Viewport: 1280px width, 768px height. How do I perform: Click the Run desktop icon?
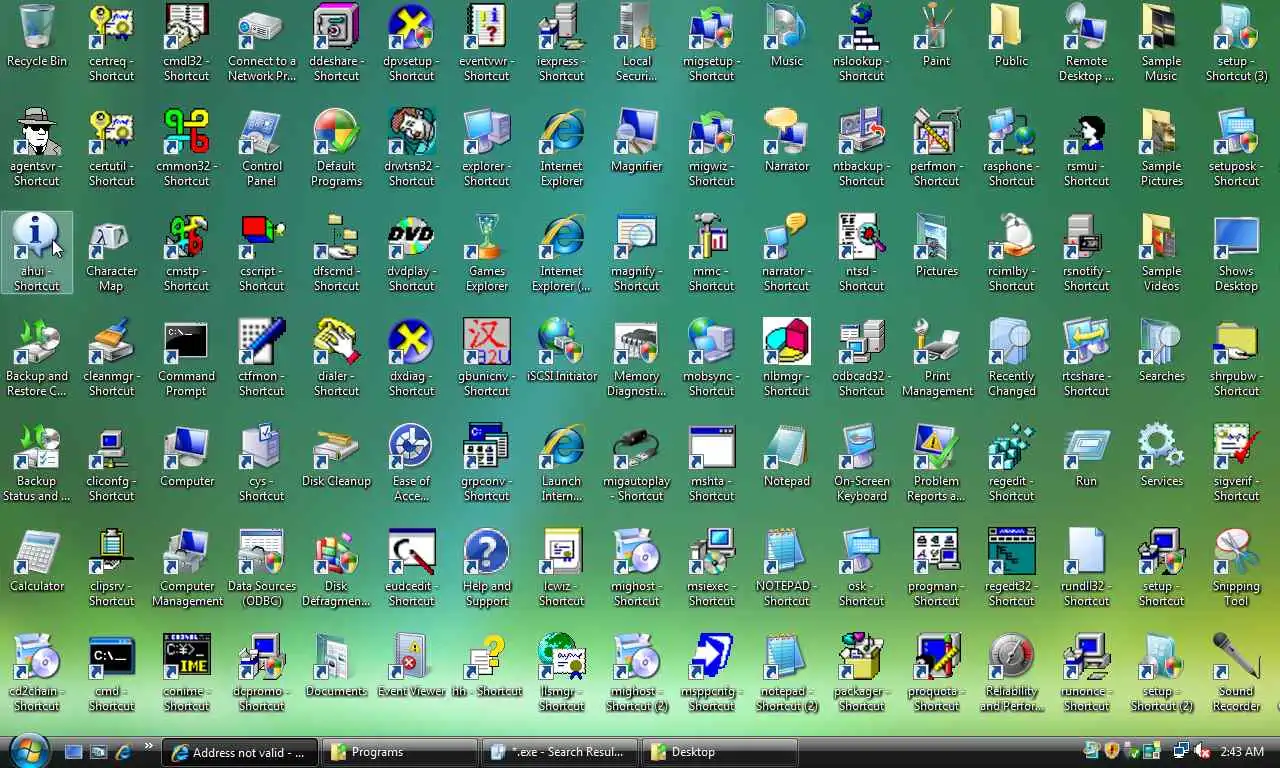[x=1087, y=456]
